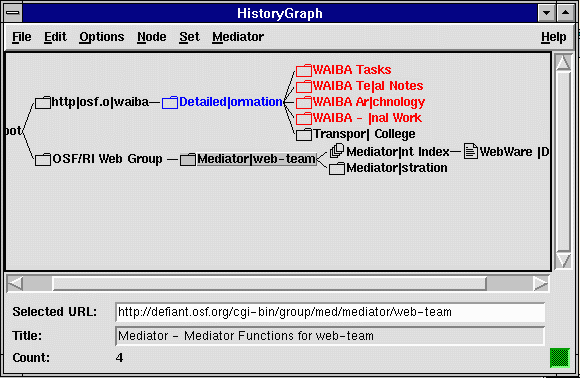Image resolution: width=580 pixels, height=378 pixels.
Task: Open the Help menu
Action: pyautogui.click(x=553, y=37)
